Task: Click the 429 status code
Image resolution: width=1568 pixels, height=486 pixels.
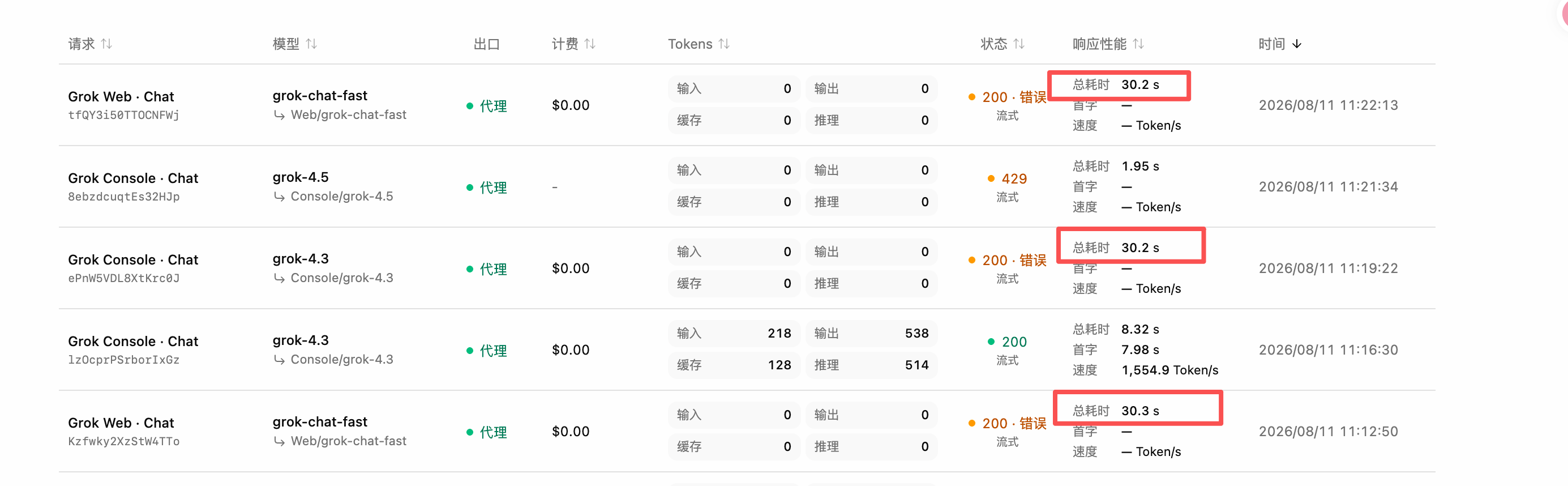Action: pyautogui.click(x=1014, y=178)
